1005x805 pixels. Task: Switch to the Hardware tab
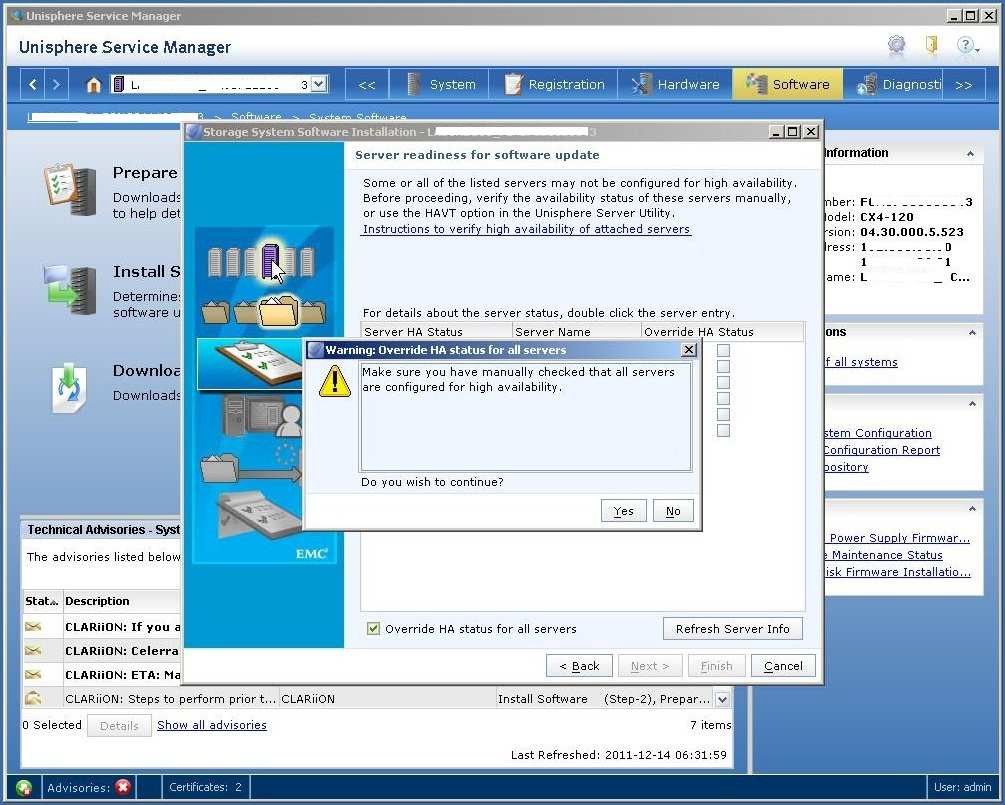[675, 85]
